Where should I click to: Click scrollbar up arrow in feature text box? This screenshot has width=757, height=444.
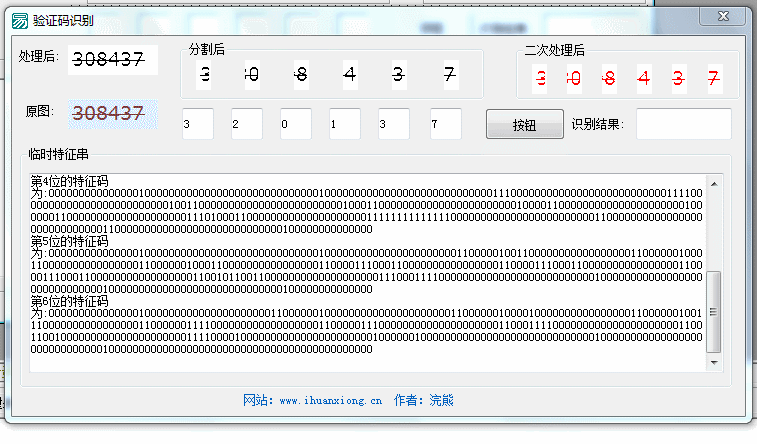(x=714, y=184)
